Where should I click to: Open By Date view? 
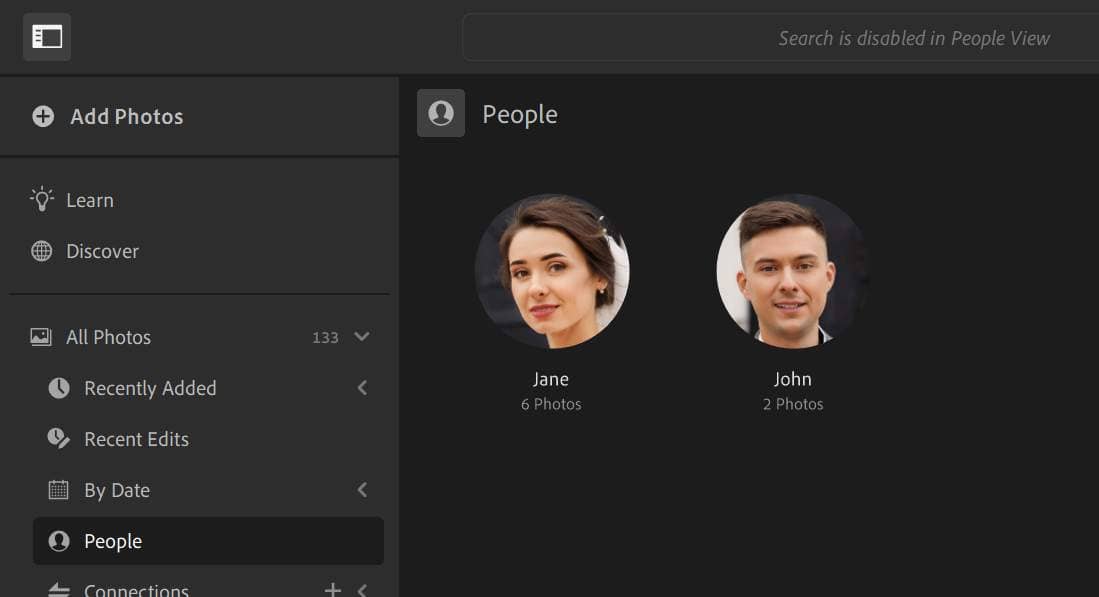click(117, 490)
